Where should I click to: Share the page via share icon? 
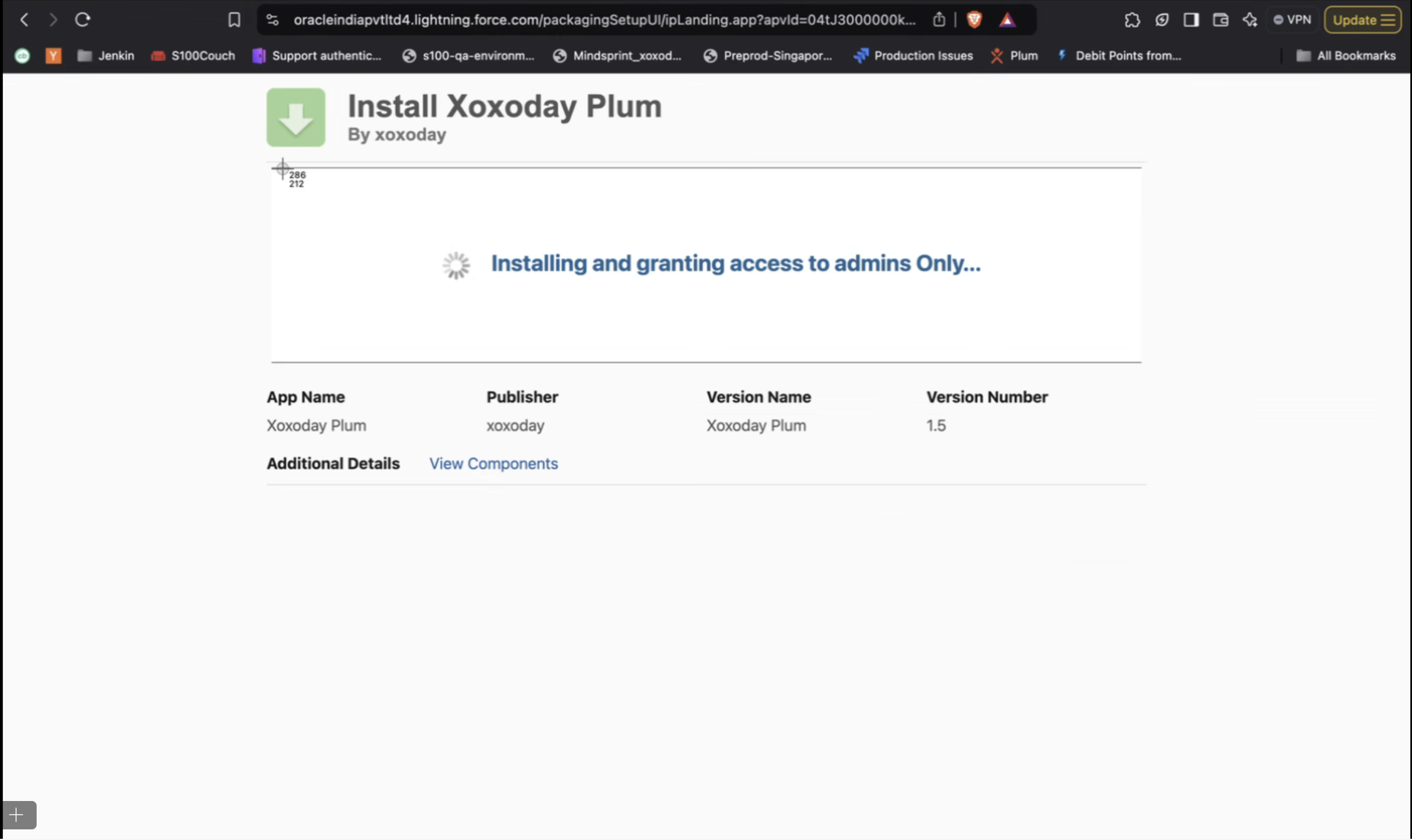pos(939,19)
